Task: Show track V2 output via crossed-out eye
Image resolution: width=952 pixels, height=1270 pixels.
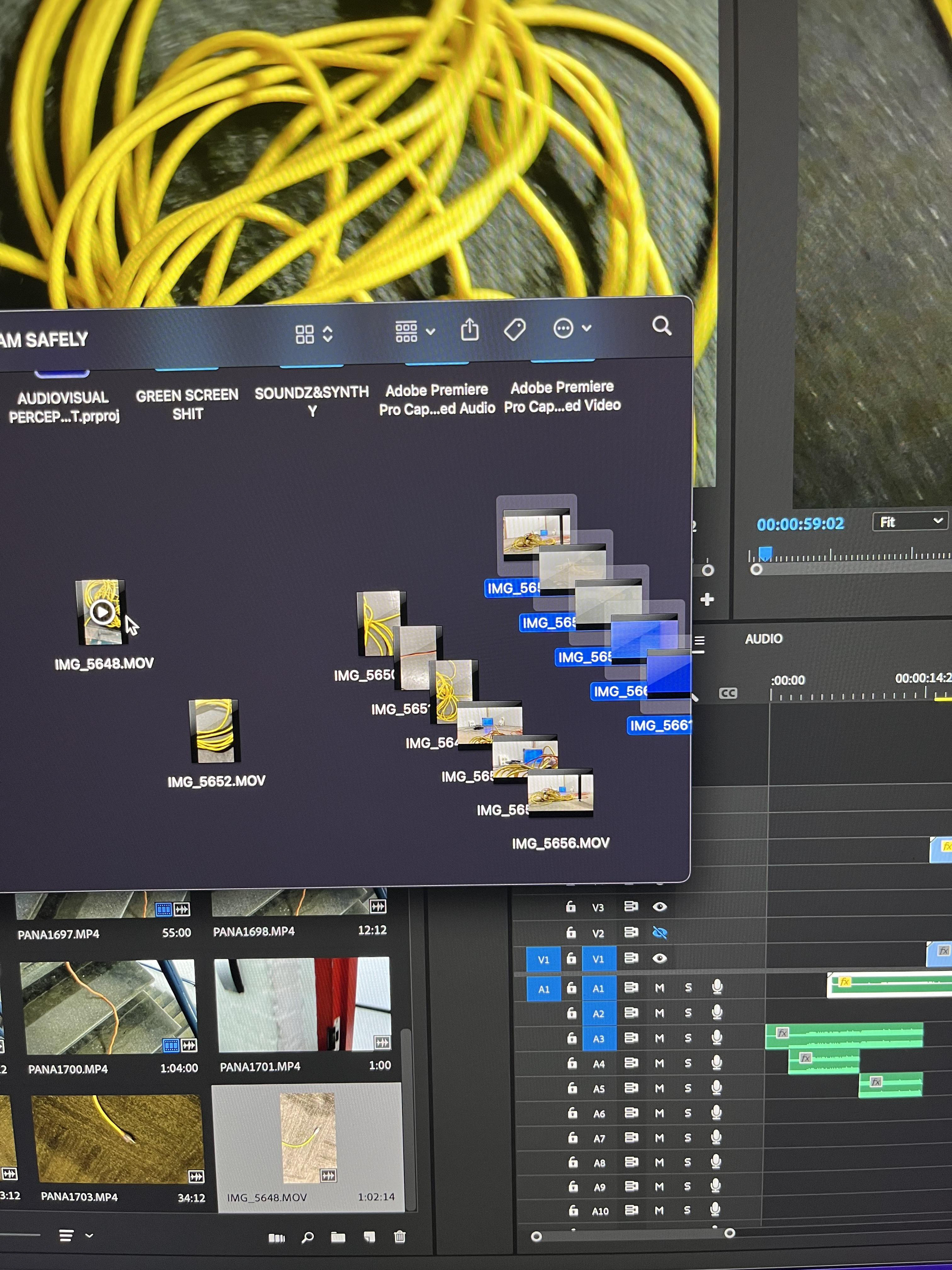Action: [x=660, y=932]
